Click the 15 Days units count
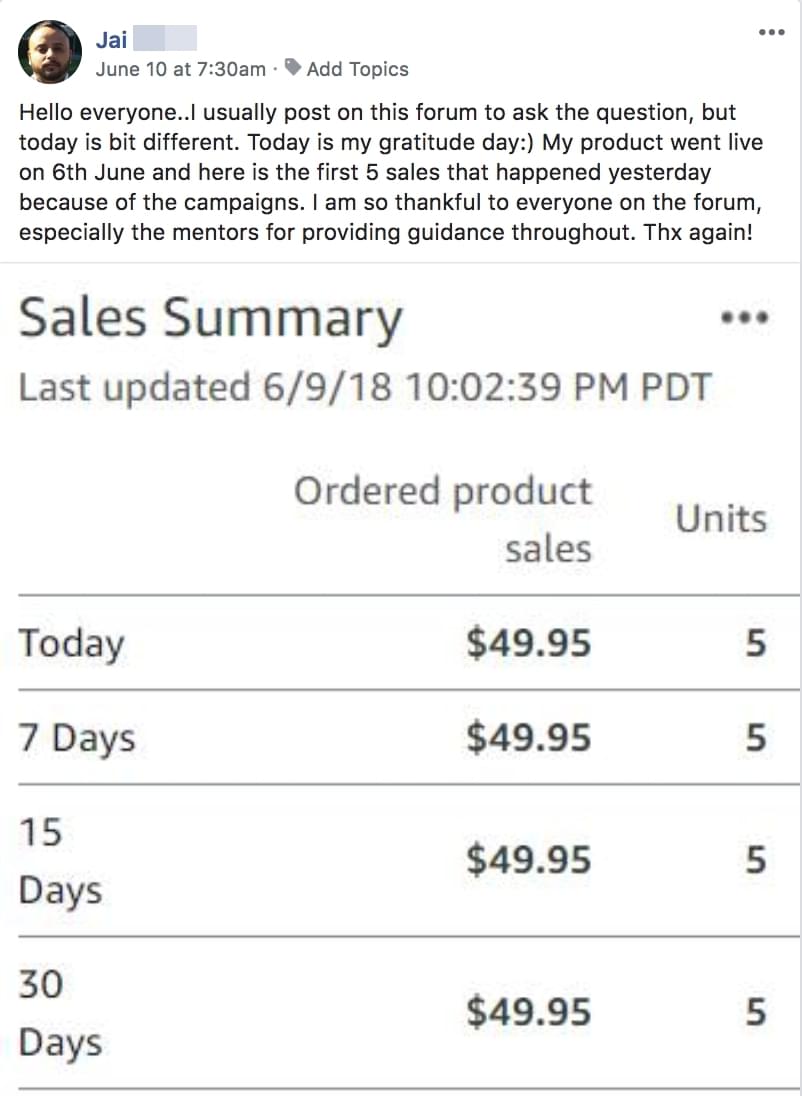 pos(755,860)
